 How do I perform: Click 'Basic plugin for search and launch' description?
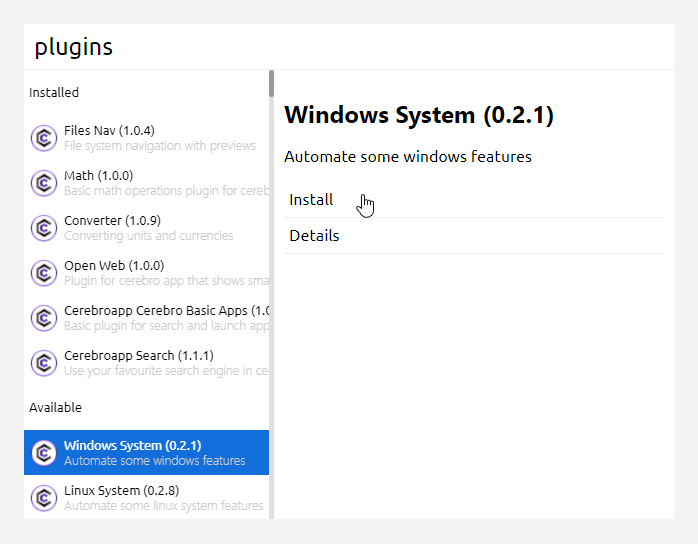click(166, 326)
